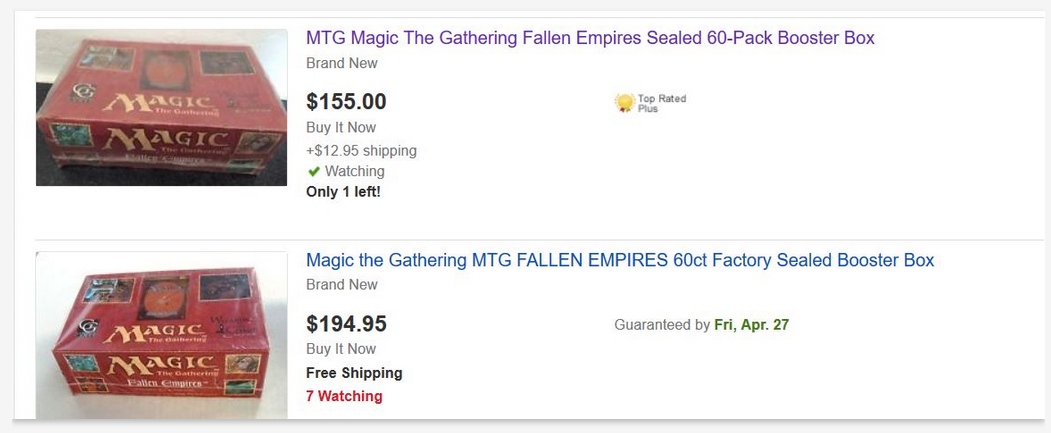The image size is (1051, 433).
Task: Click Buy It Now under the $155.00 price
Action: 341,128
